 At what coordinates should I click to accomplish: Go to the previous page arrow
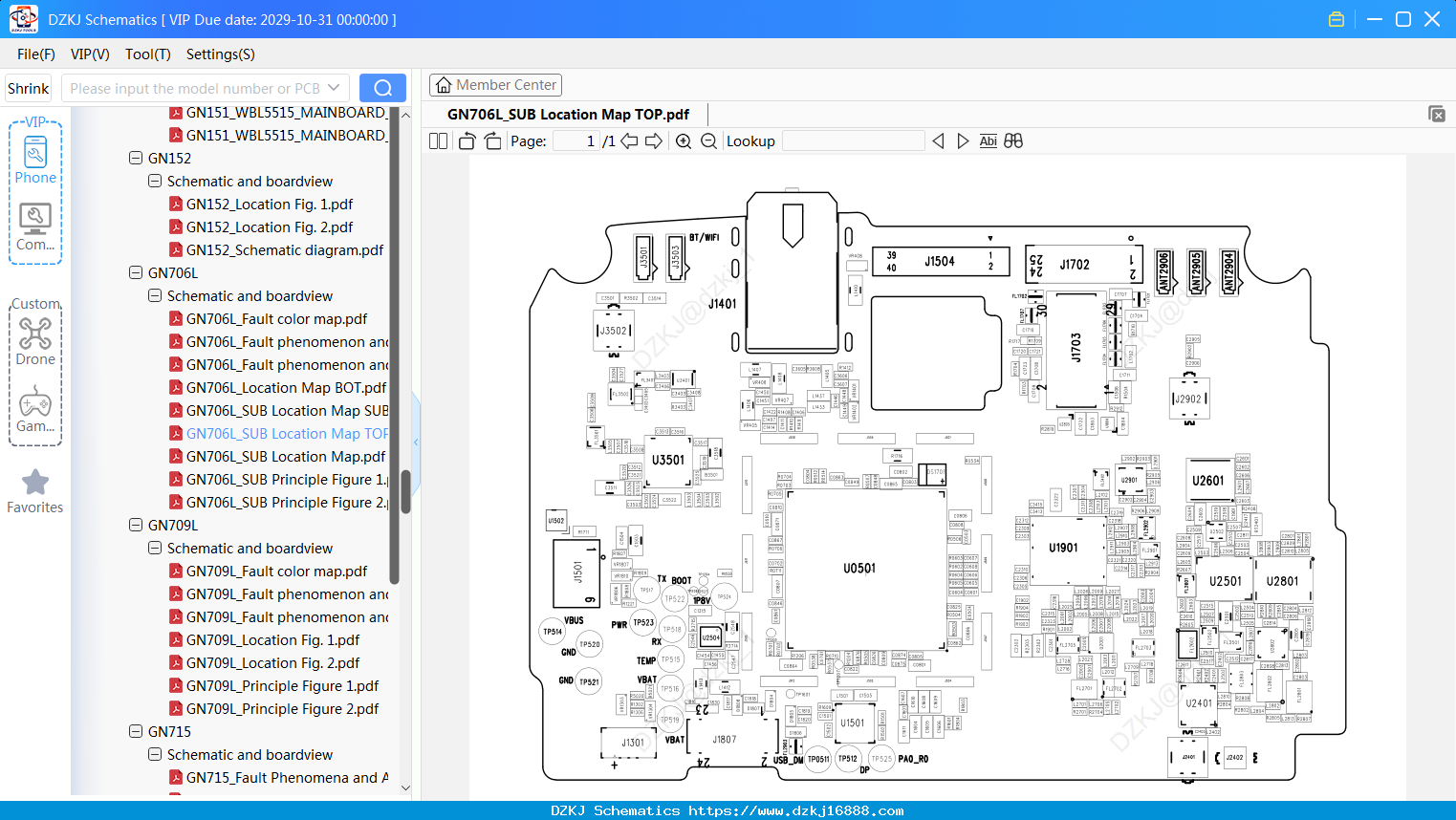pyautogui.click(x=629, y=141)
